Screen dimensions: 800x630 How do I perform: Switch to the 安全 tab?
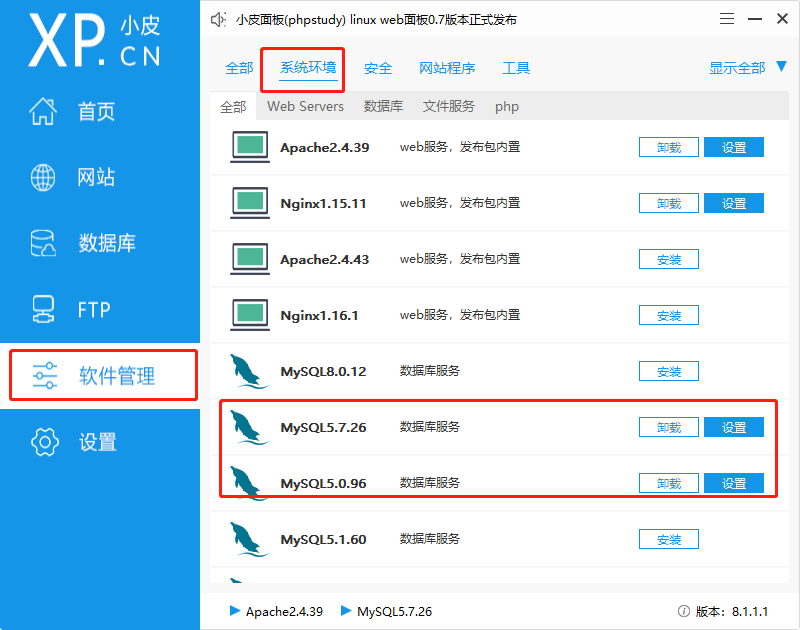pos(378,68)
